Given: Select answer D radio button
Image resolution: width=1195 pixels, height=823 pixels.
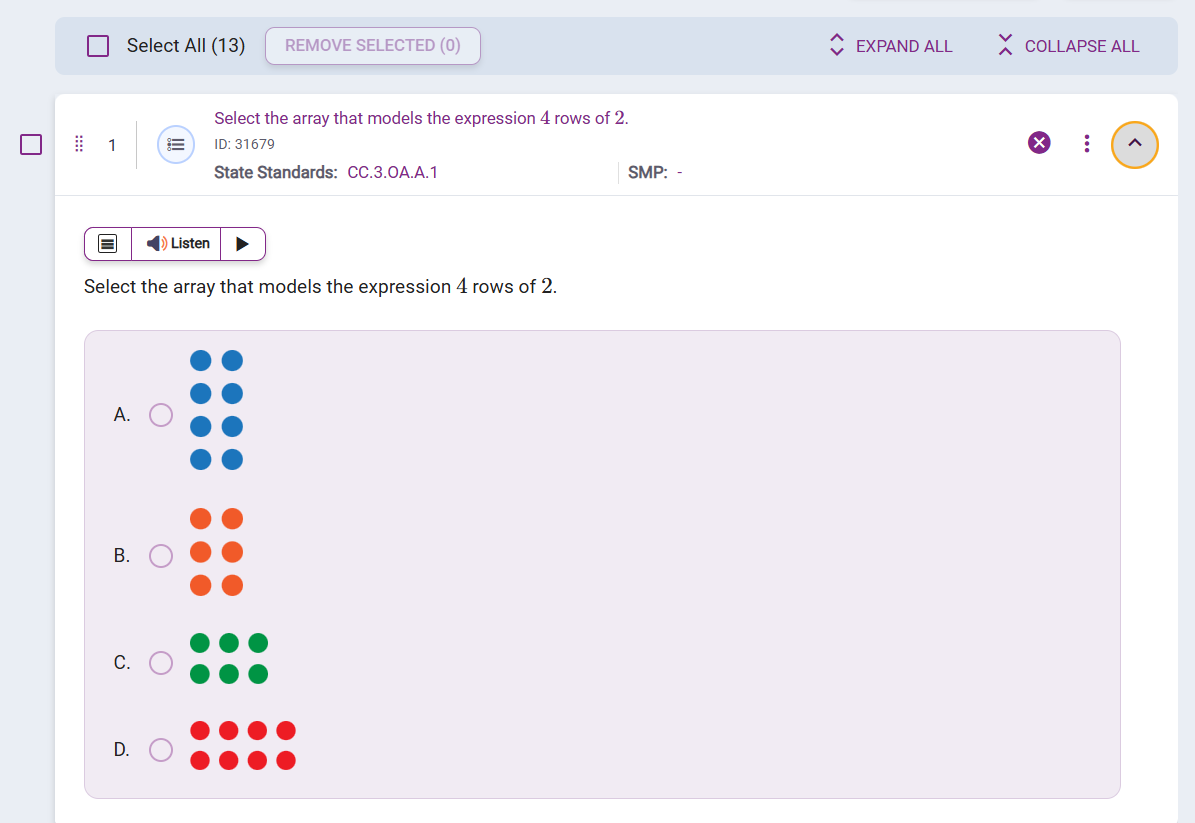Looking at the screenshot, I should coord(160,749).
